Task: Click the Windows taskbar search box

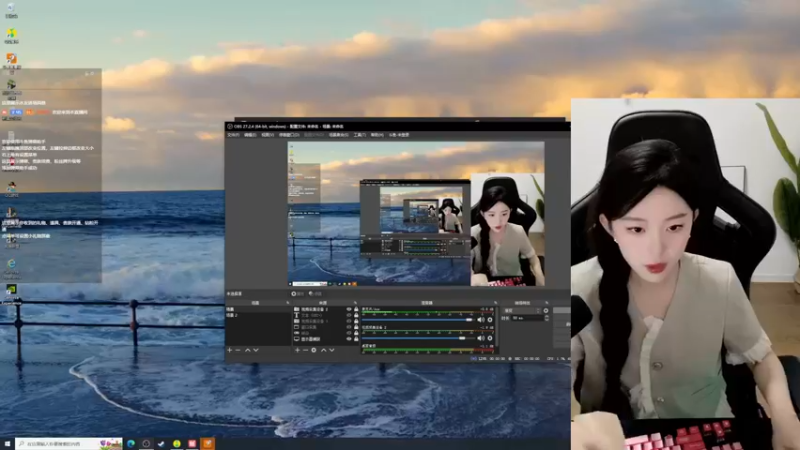Action: pyautogui.click(x=69, y=443)
